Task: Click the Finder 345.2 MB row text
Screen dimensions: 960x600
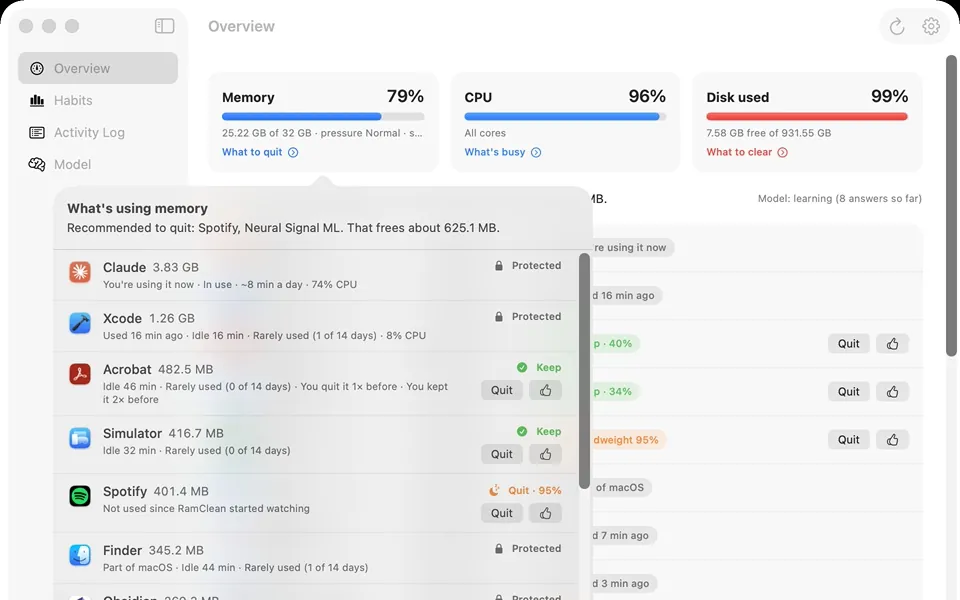Action: coord(153,550)
